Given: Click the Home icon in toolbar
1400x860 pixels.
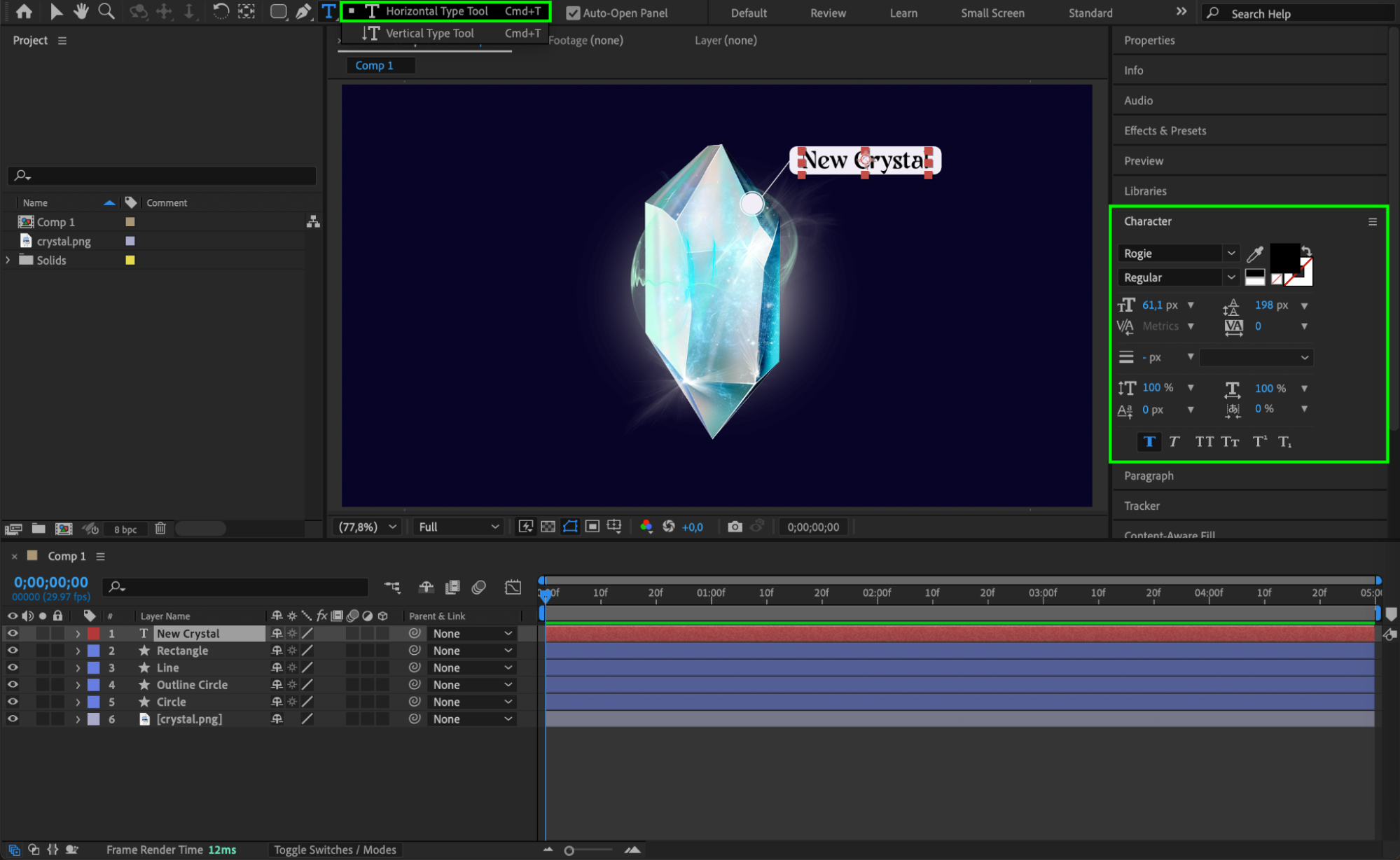Looking at the screenshot, I should pos(24,11).
